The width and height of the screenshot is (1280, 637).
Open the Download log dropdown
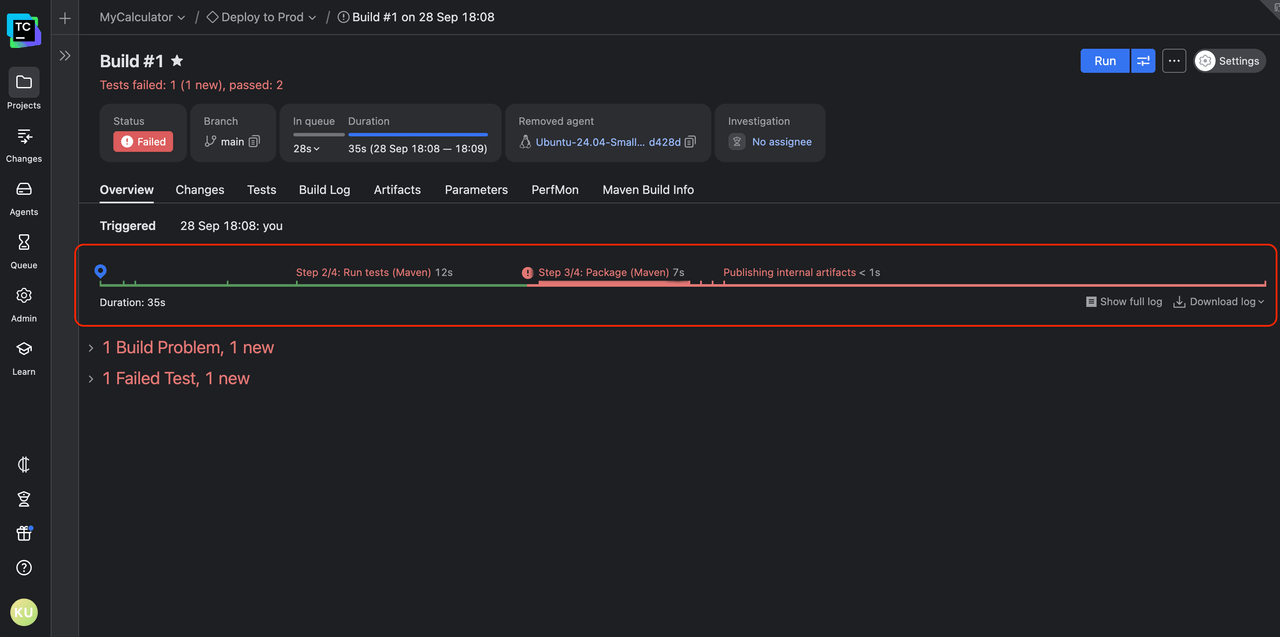pyautogui.click(x=1219, y=302)
